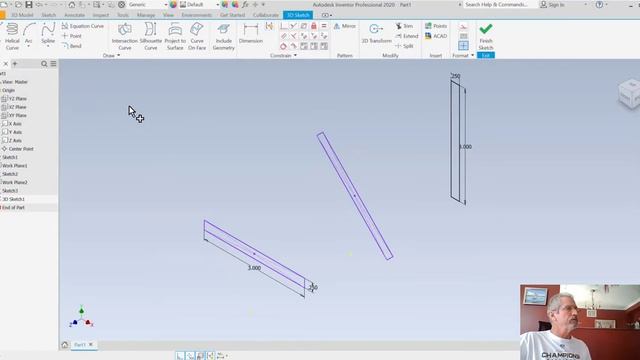Viewport: 640px width, 360px height.
Task: Start the Intersection Curve tool
Action: (124, 36)
